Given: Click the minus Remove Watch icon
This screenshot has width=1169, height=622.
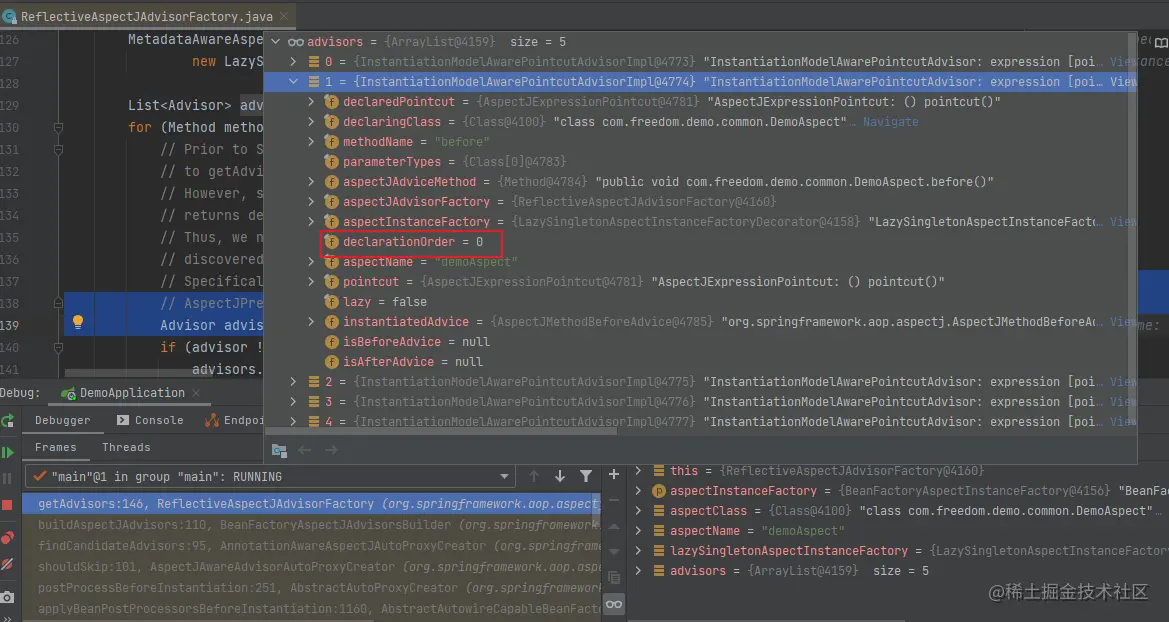Looking at the screenshot, I should pyautogui.click(x=614, y=500).
